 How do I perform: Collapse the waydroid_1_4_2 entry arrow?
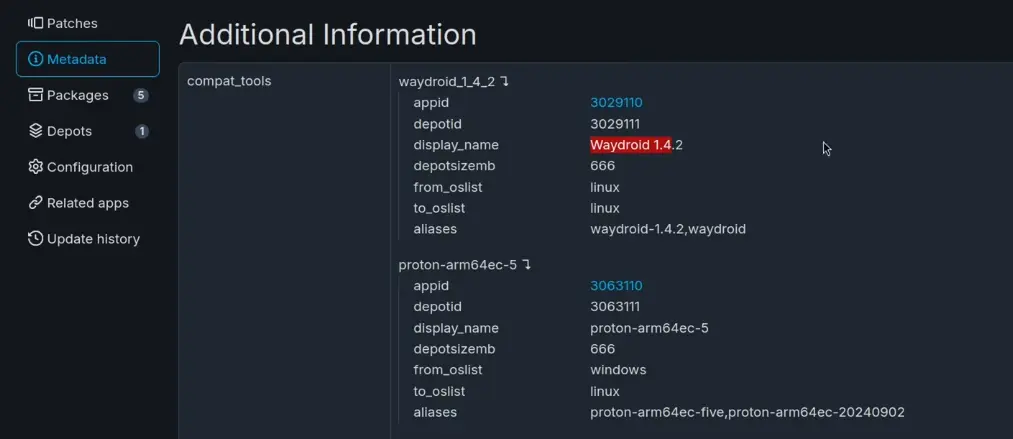[505, 81]
